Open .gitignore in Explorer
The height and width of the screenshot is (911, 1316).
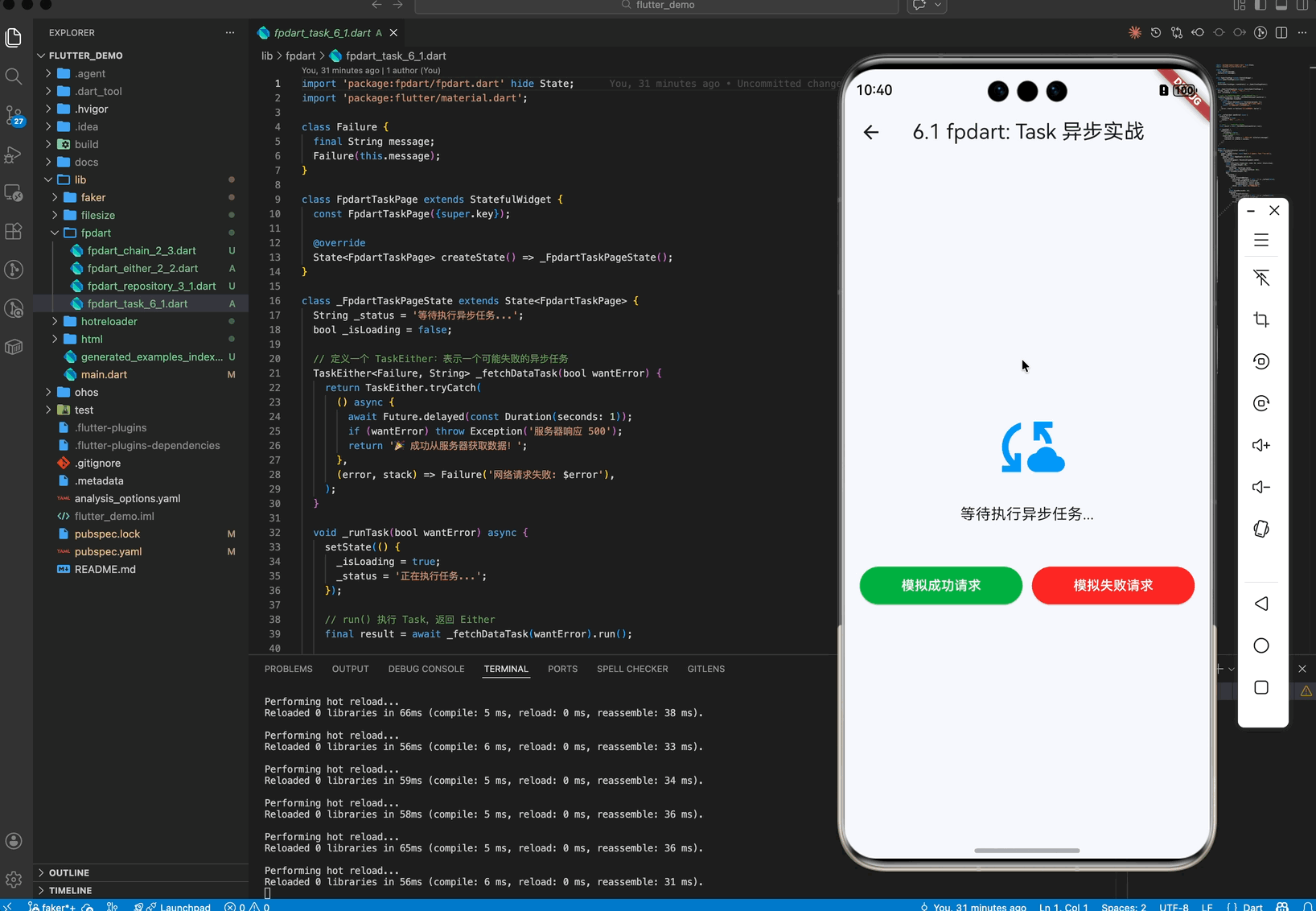(97, 463)
